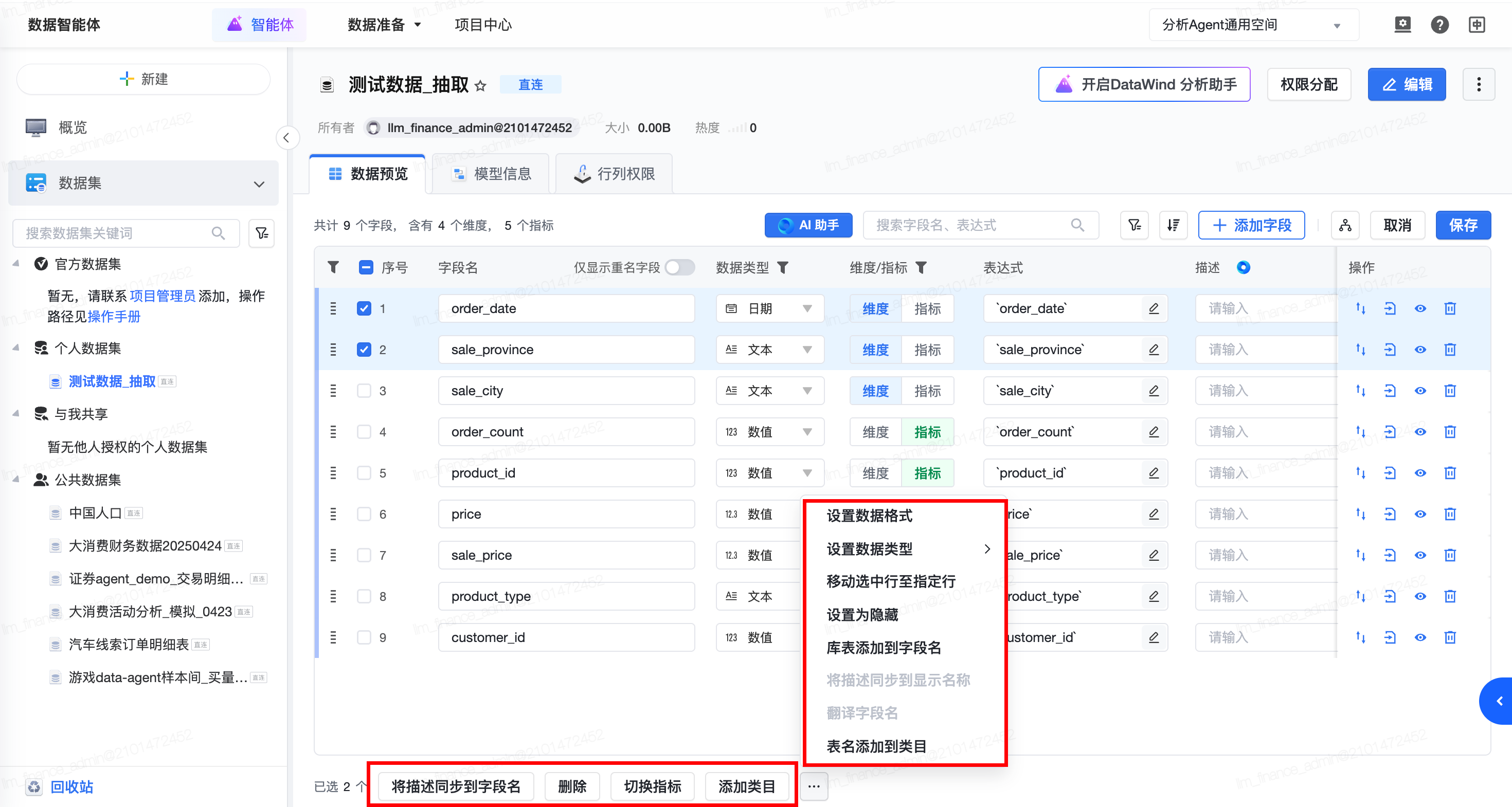Switch to the 行列权限 tab
The height and width of the screenshot is (807, 1512).
pyautogui.click(x=615, y=174)
